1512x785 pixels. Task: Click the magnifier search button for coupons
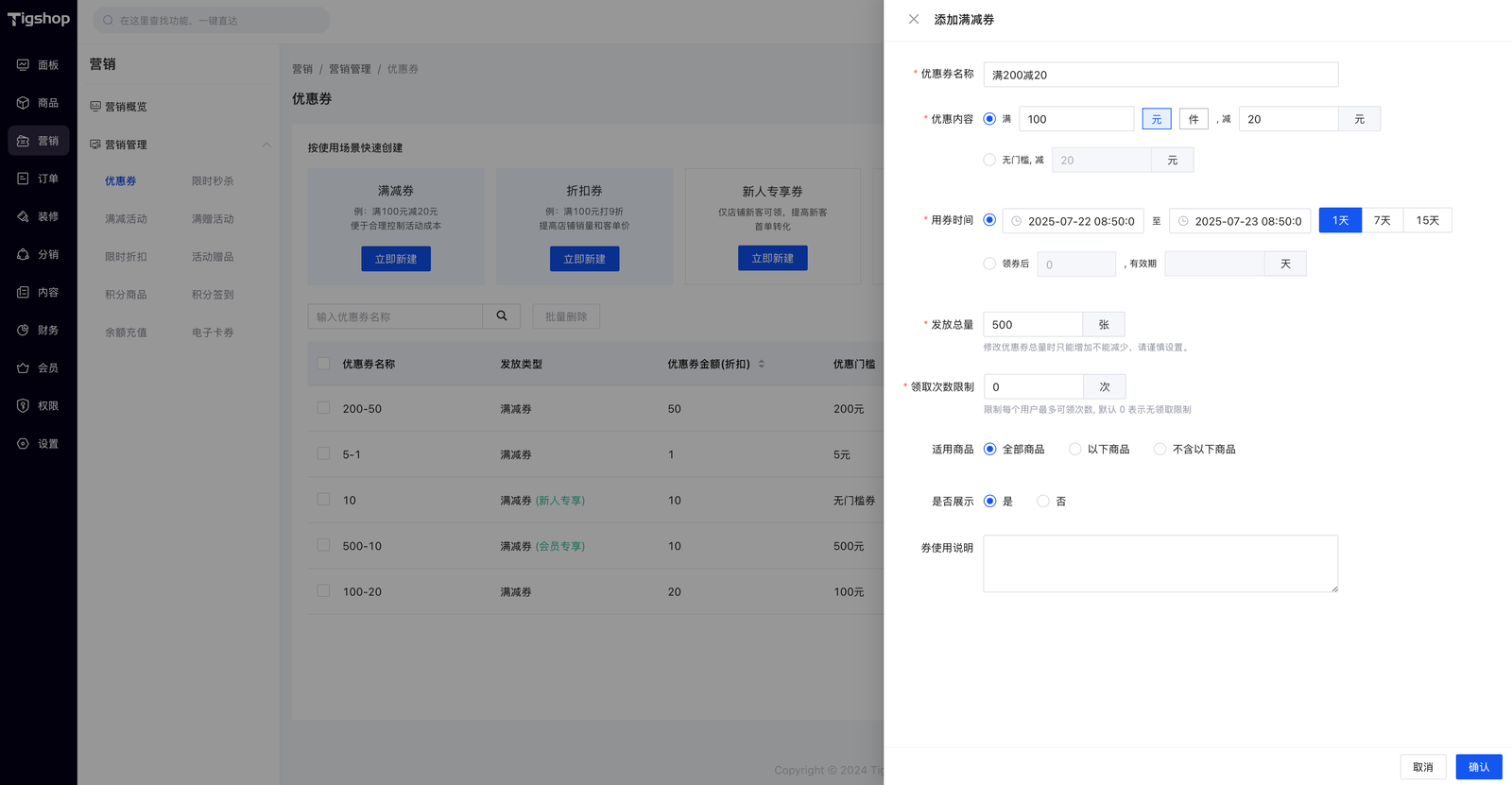click(x=502, y=316)
